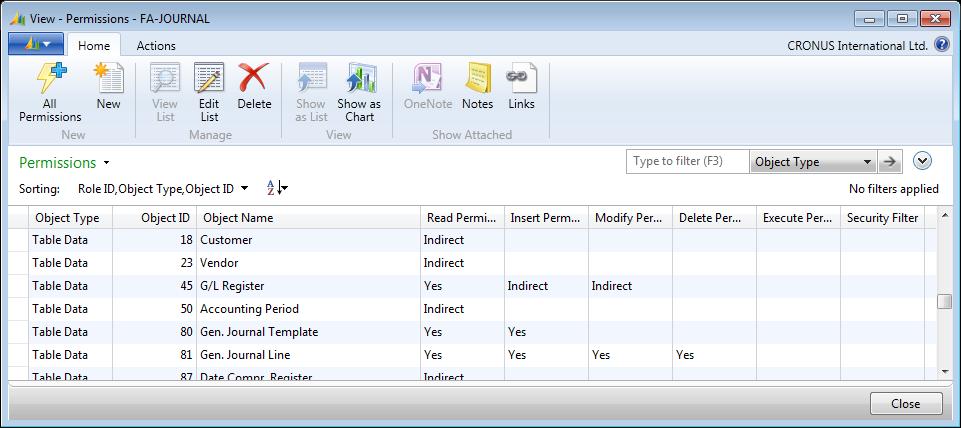Click the No filters applied text

pyautogui.click(x=894, y=189)
